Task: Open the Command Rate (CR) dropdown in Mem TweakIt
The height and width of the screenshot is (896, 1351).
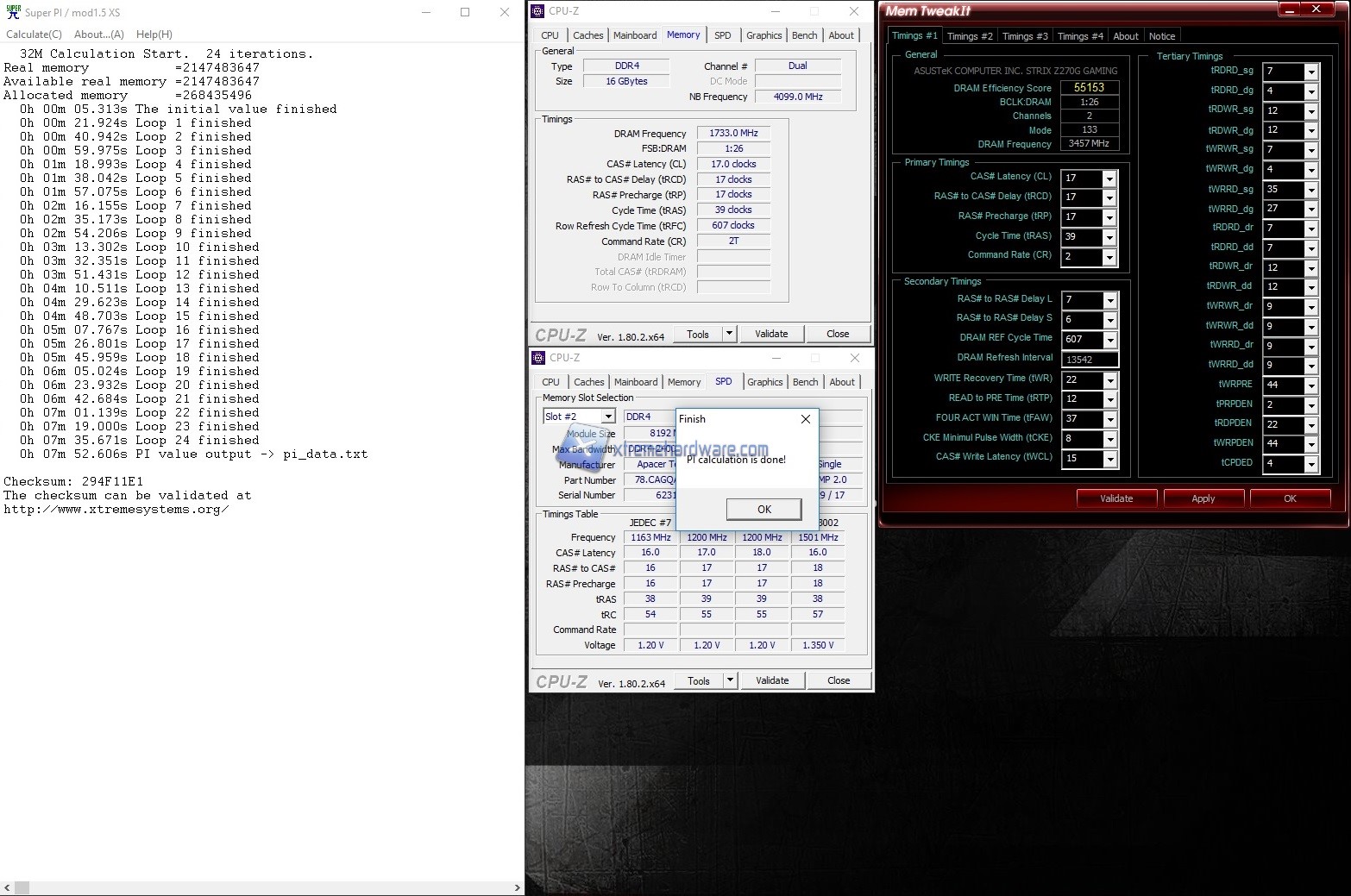Action: (1109, 257)
